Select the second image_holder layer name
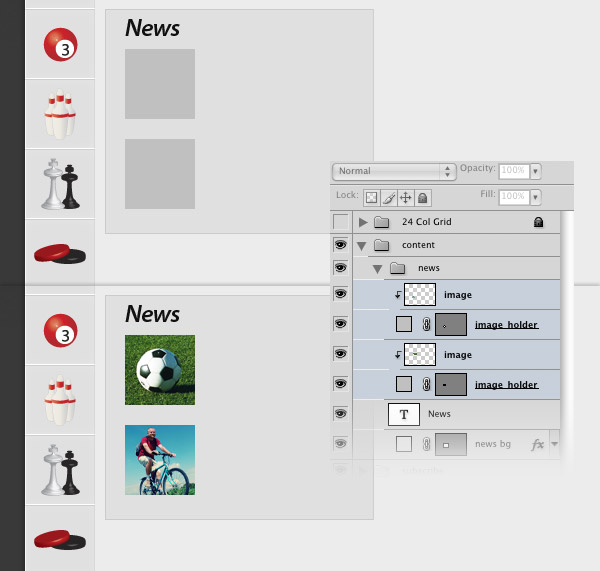600x571 pixels. 506,385
